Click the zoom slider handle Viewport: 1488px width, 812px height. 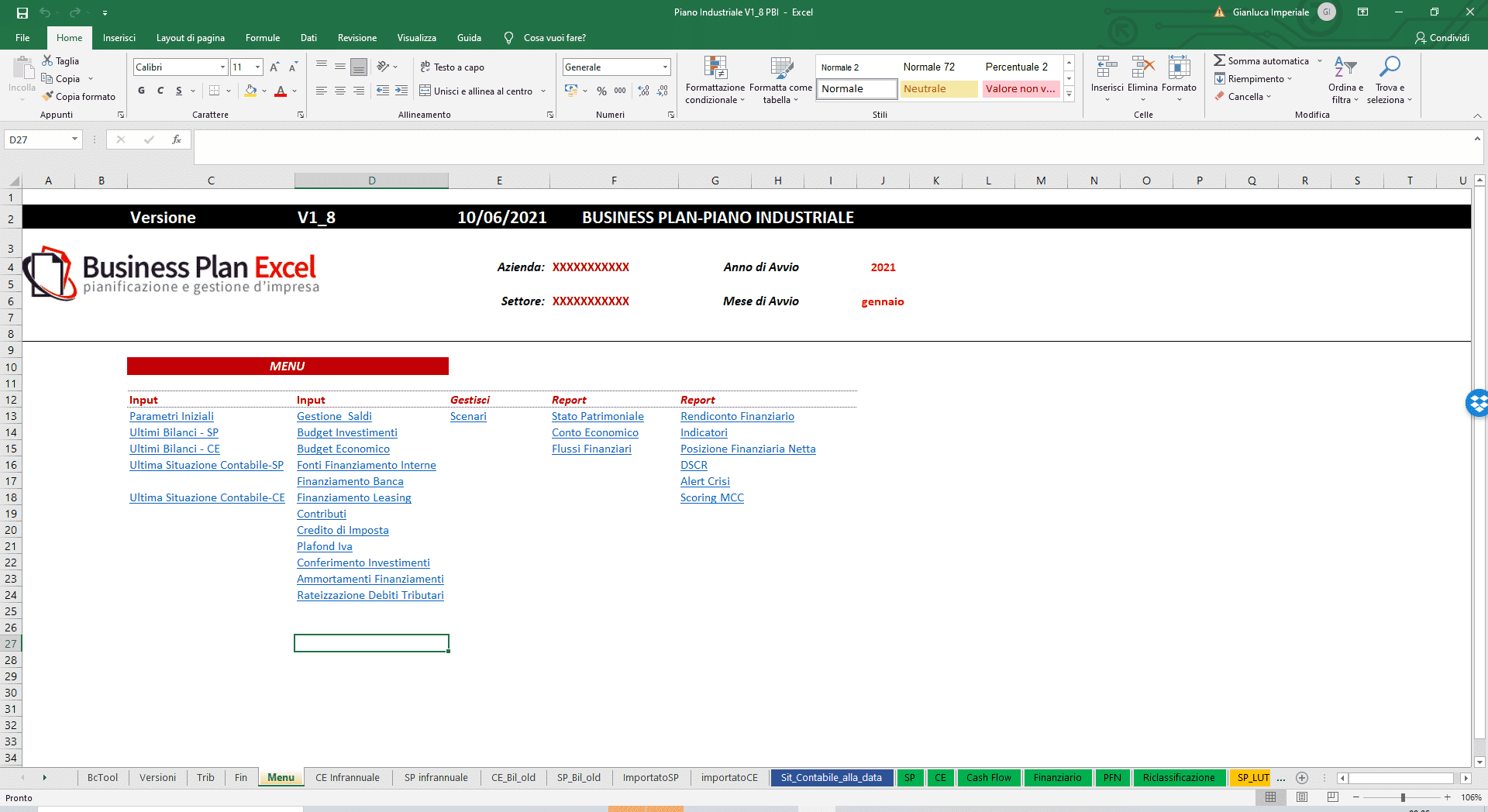coord(1403,797)
